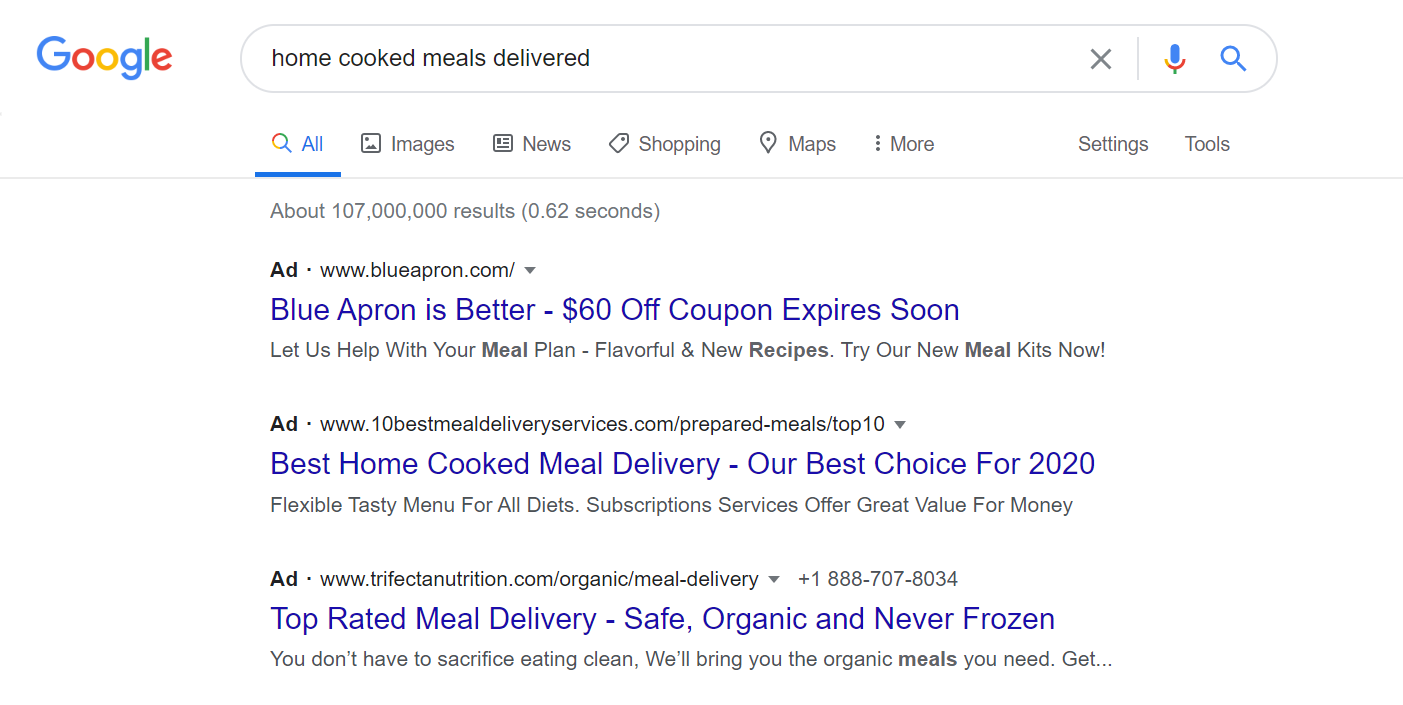Expand the dropdown arrow next to www.blueapron.com
The image size is (1403, 705).
[x=530, y=270]
